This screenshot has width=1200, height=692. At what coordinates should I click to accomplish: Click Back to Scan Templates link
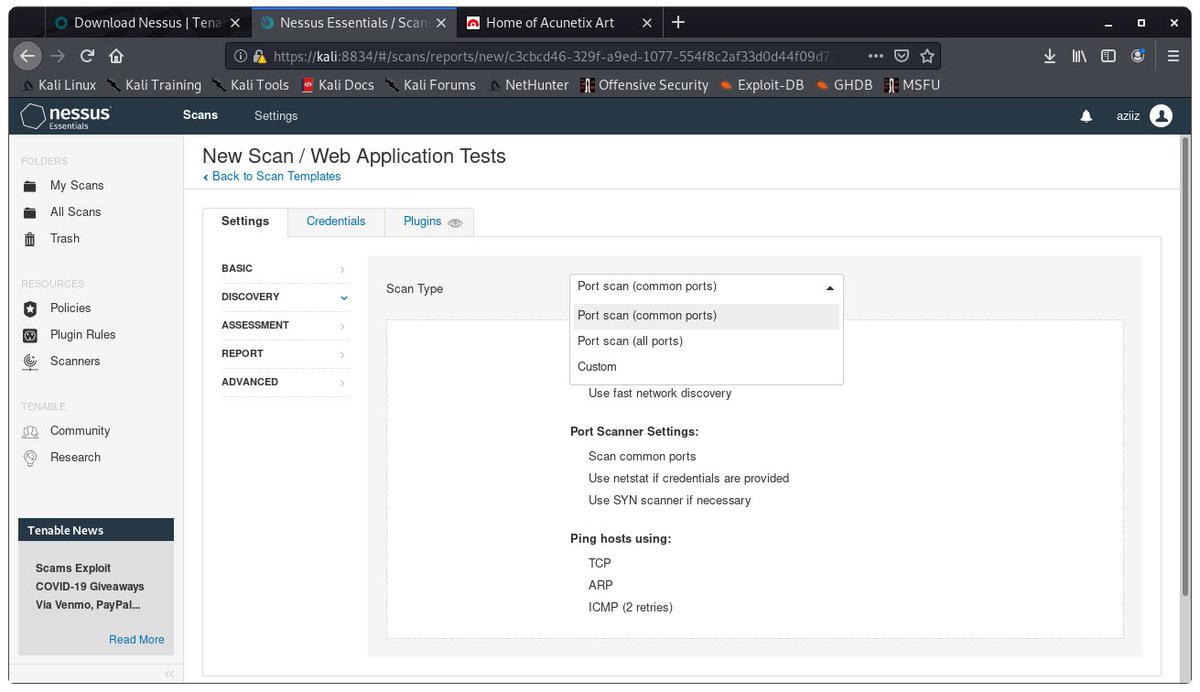pos(272,177)
